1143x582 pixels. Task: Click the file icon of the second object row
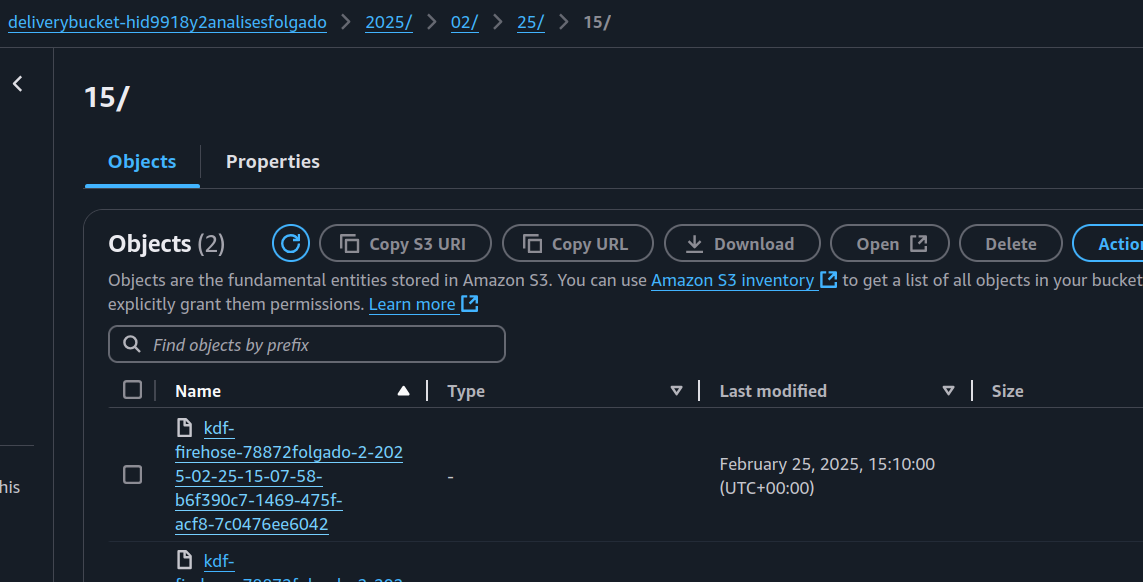click(184, 559)
